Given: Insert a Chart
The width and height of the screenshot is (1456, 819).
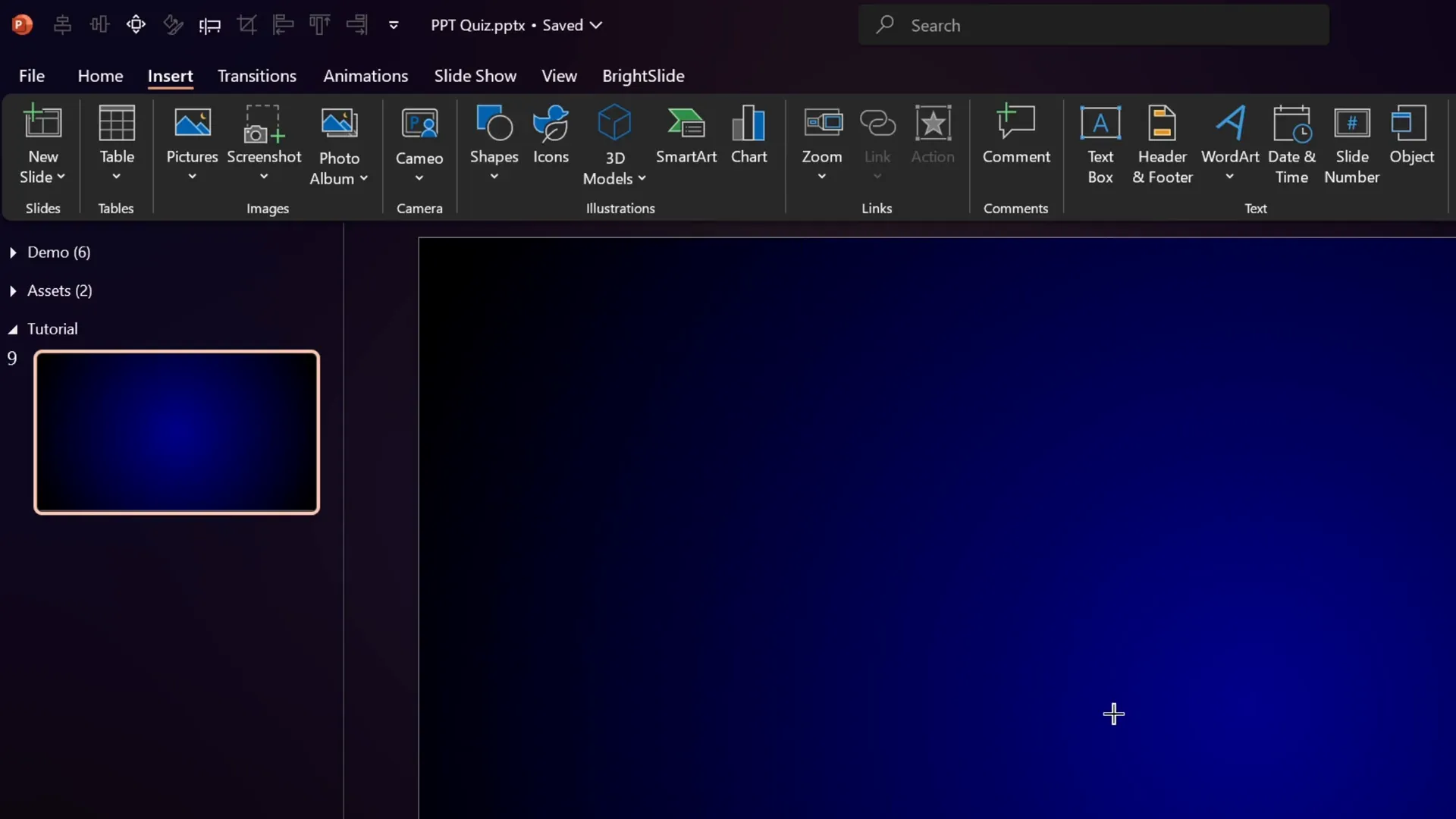Looking at the screenshot, I should [x=749, y=135].
